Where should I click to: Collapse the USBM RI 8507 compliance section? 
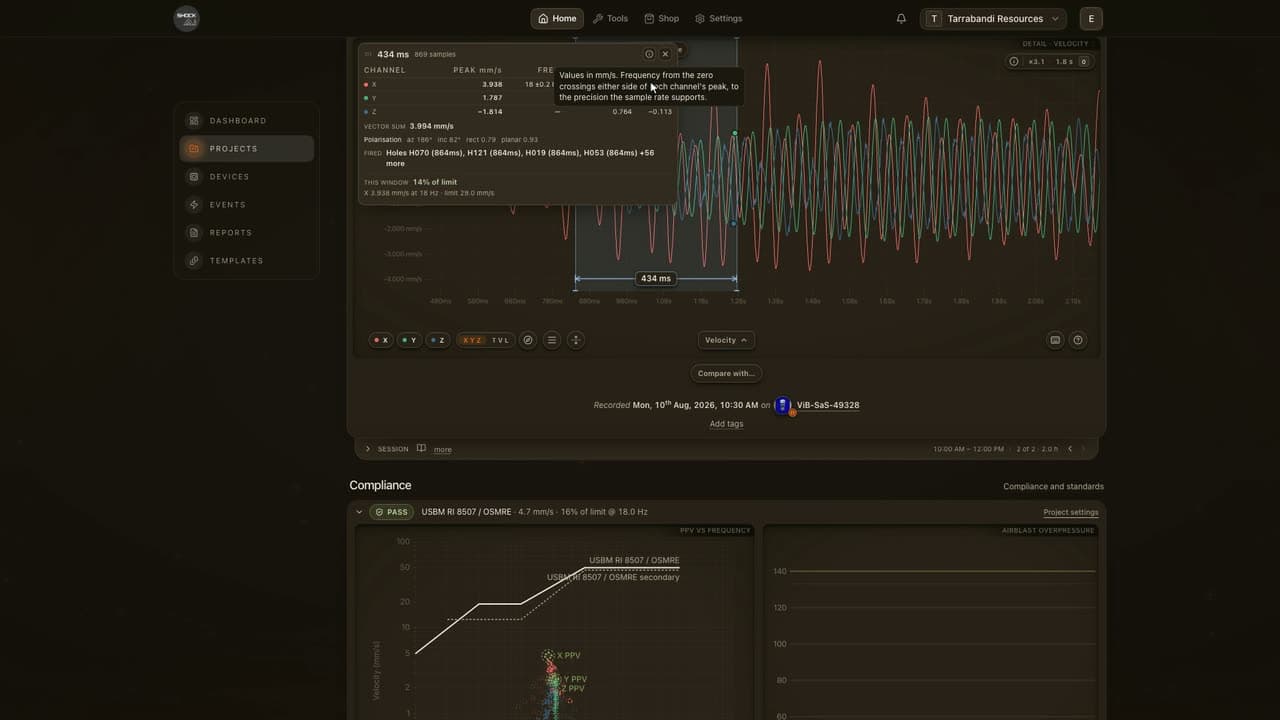click(359, 512)
